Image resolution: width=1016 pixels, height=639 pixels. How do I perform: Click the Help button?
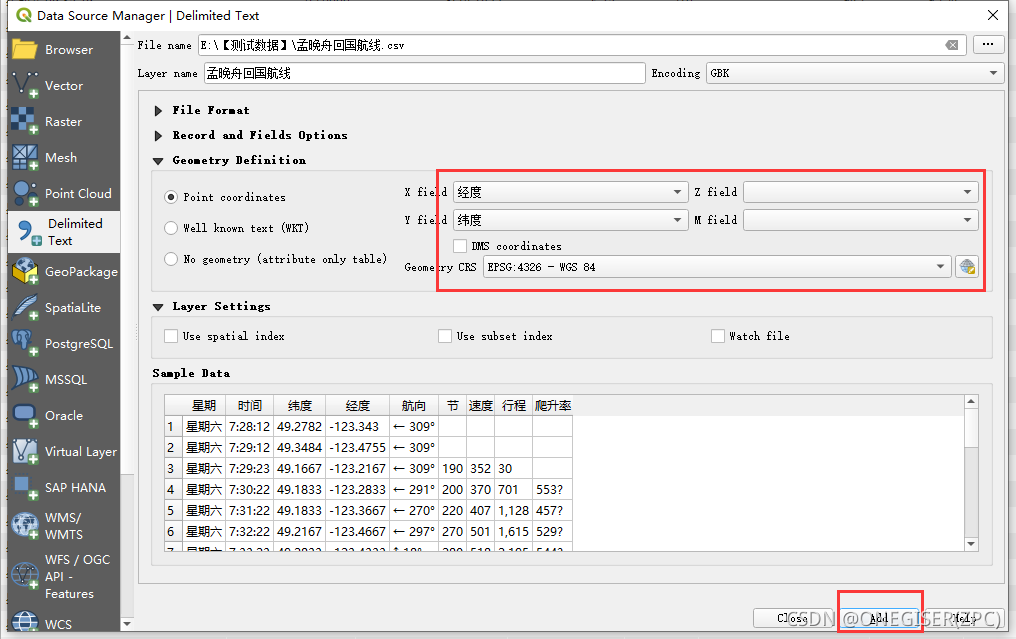tap(965, 618)
